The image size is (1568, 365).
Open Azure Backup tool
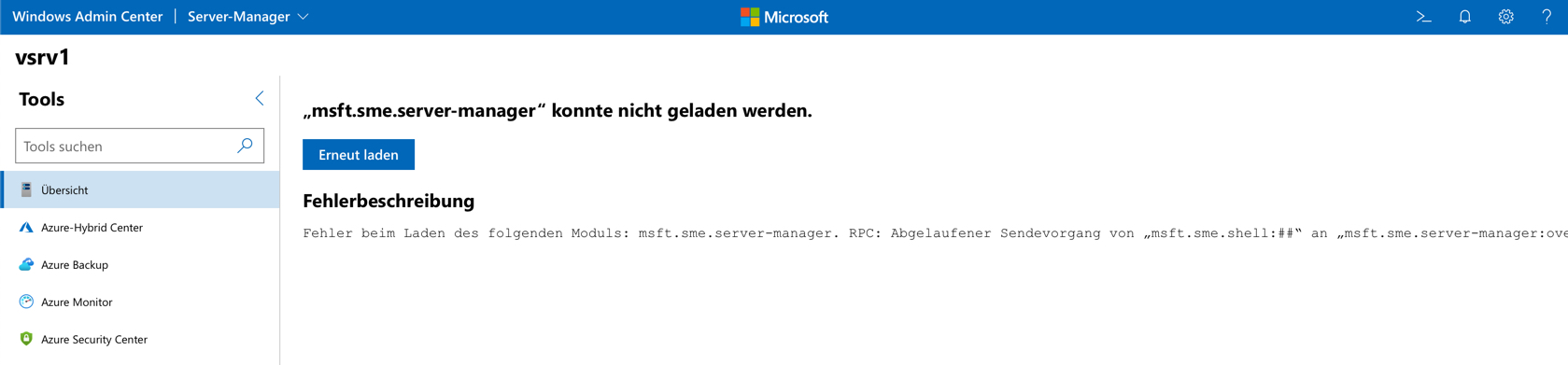coord(141,264)
